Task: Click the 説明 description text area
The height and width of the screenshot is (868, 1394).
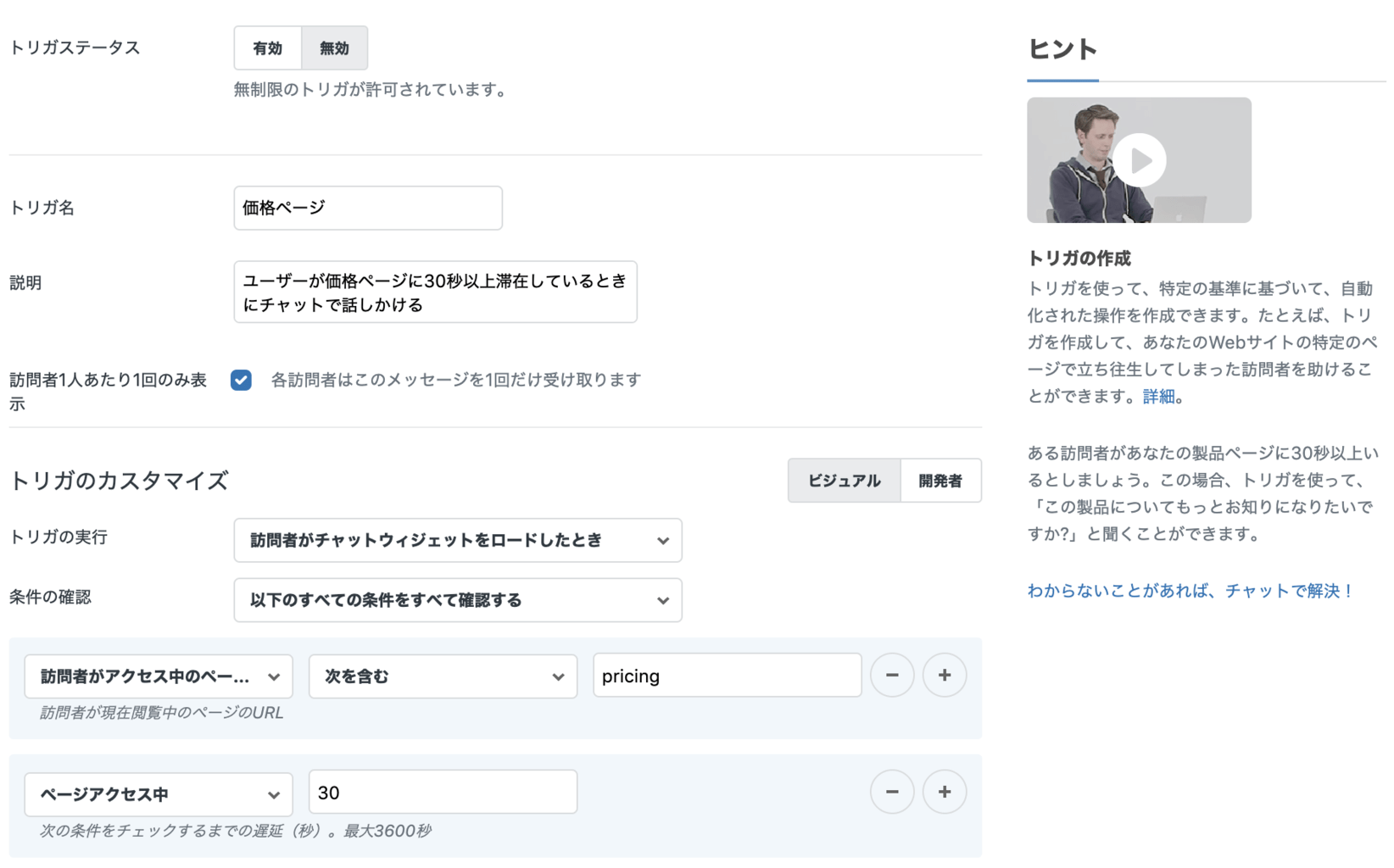Action: pos(435,292)
